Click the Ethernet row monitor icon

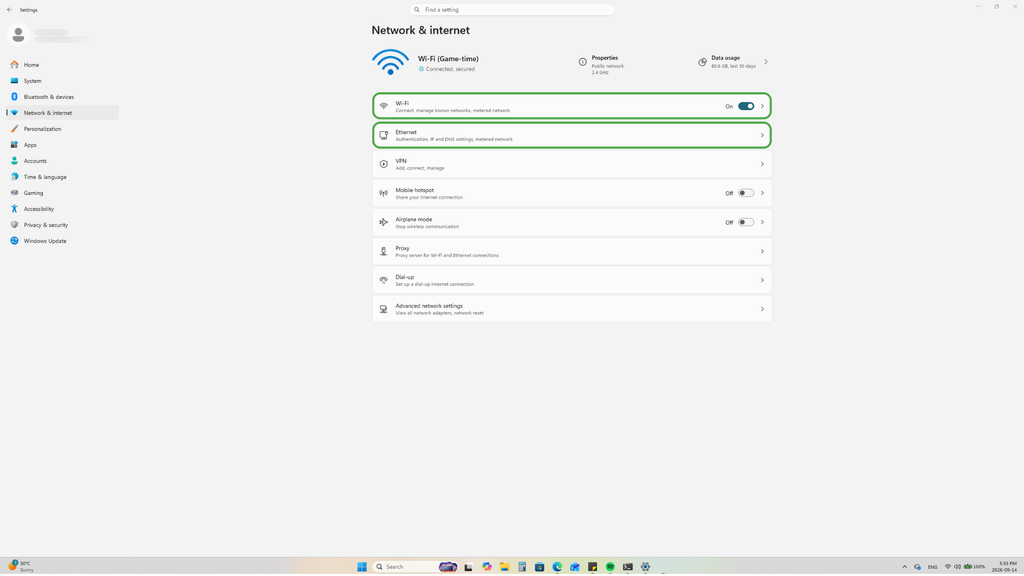pos(383,135)
